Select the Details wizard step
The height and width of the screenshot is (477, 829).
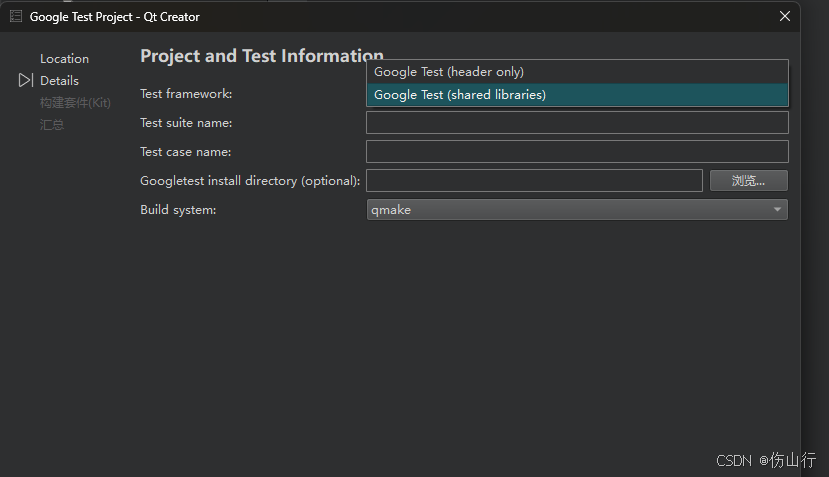59,80
